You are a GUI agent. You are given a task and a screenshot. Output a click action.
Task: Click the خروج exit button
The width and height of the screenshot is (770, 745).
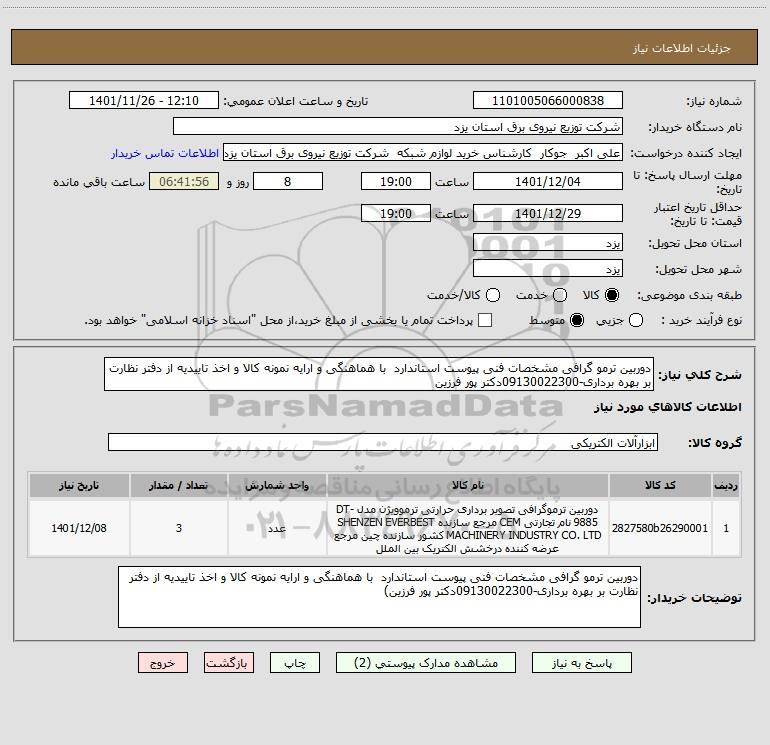(163, 663)
